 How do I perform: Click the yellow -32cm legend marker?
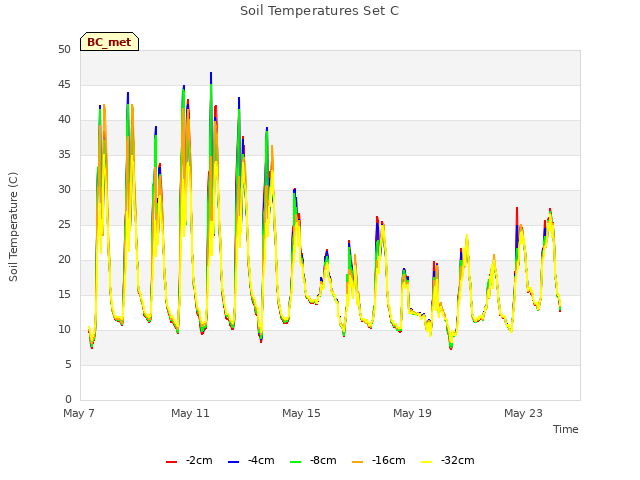[426, 462]
